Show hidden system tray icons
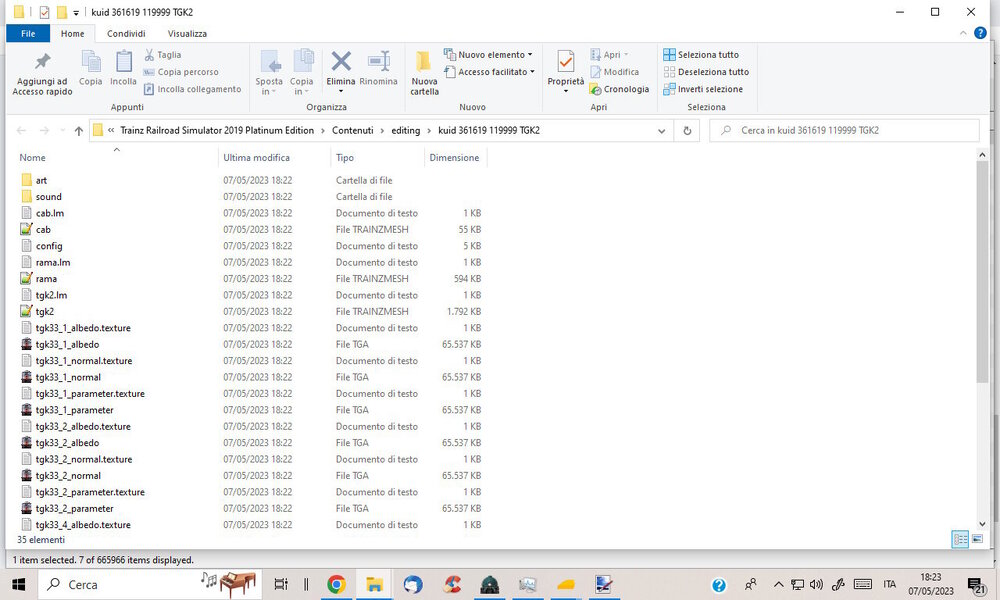The image size is (1000, 600). [778, 585]
